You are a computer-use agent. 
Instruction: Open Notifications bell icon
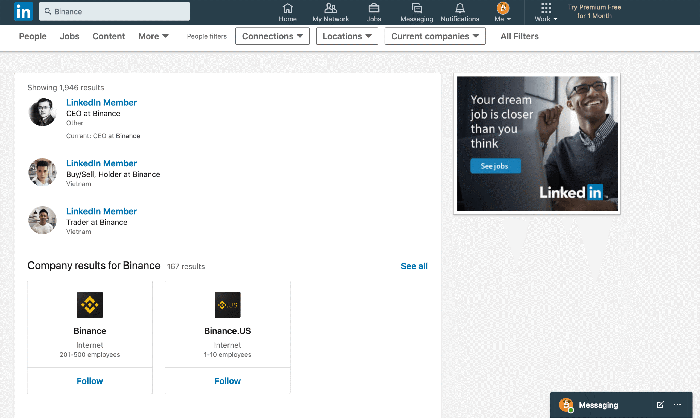click(460, 12)
